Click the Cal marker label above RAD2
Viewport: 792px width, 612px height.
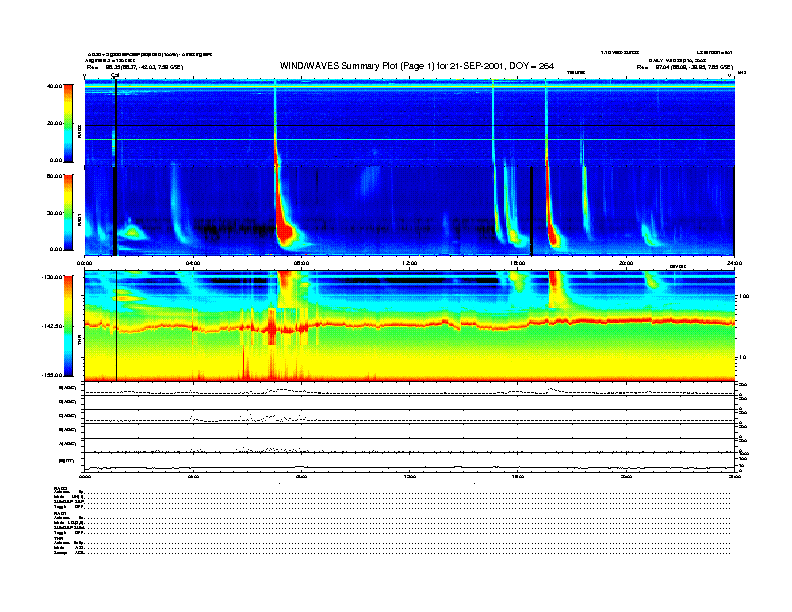[x=115, y=75]
